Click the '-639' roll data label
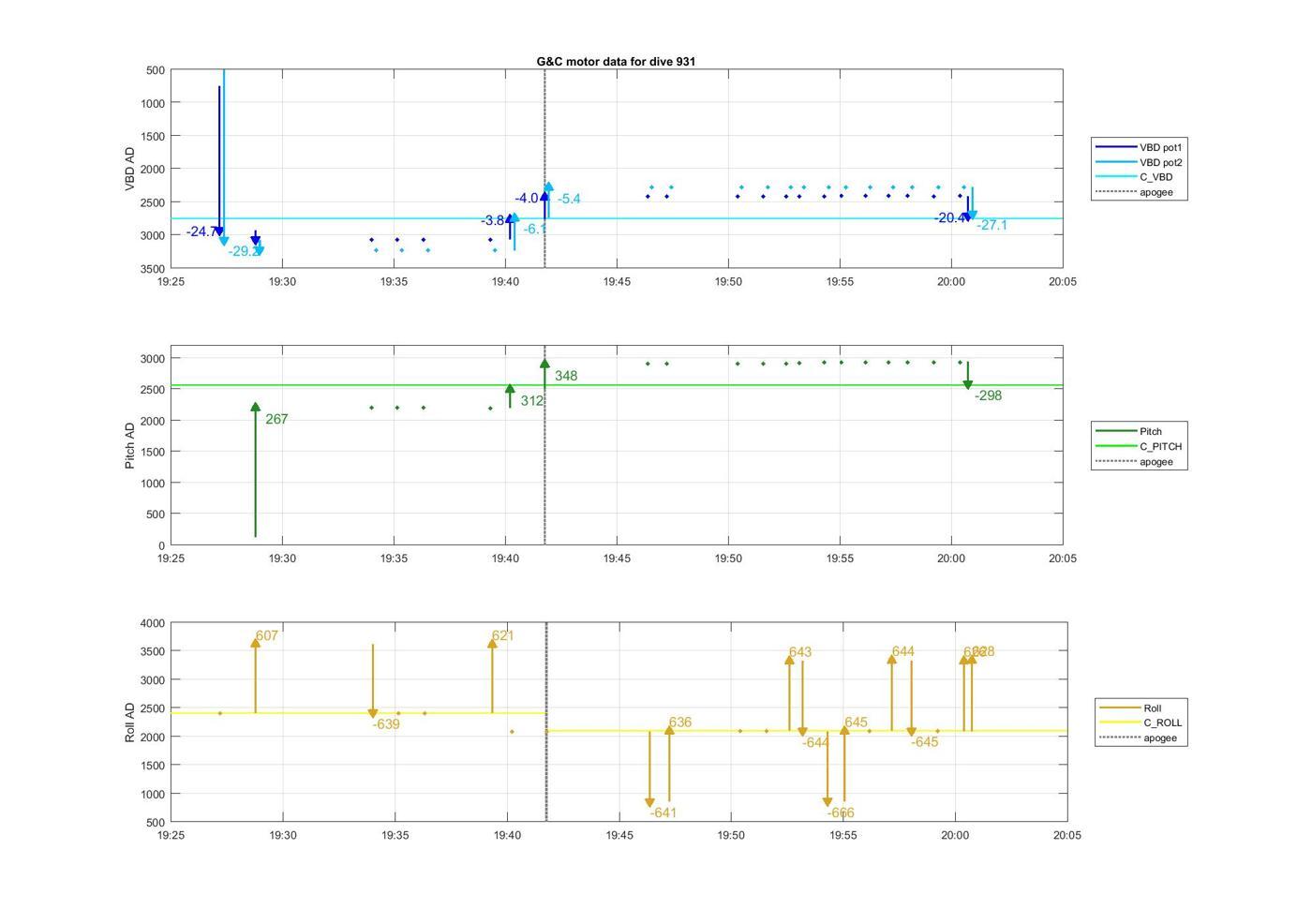This screenshot has width=1312, height=924. (x=386, y=724)
